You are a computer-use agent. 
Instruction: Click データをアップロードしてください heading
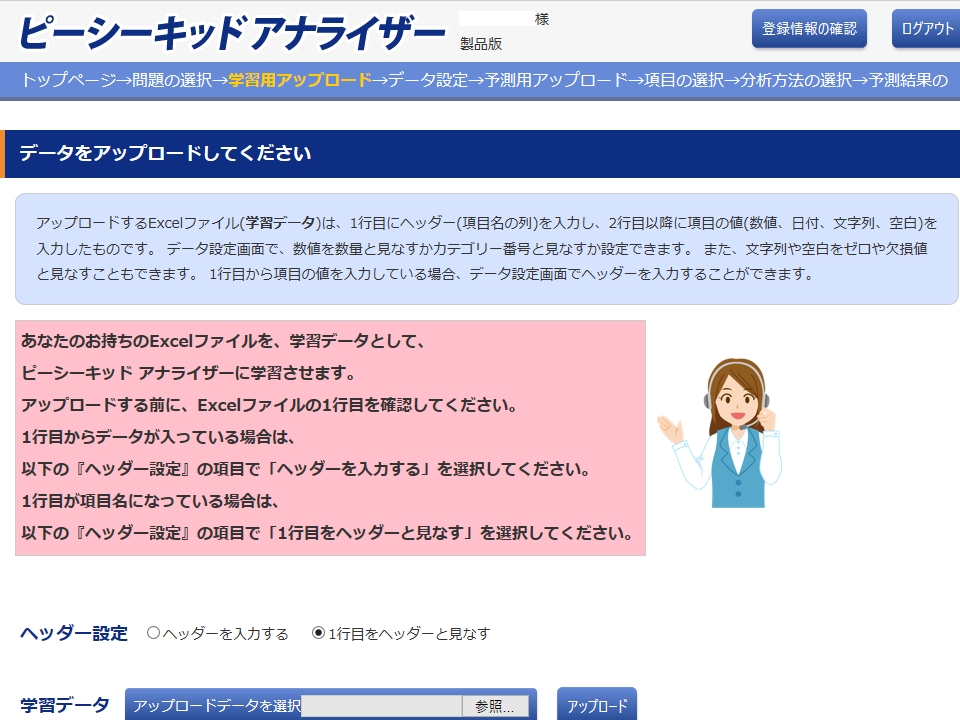165,153
